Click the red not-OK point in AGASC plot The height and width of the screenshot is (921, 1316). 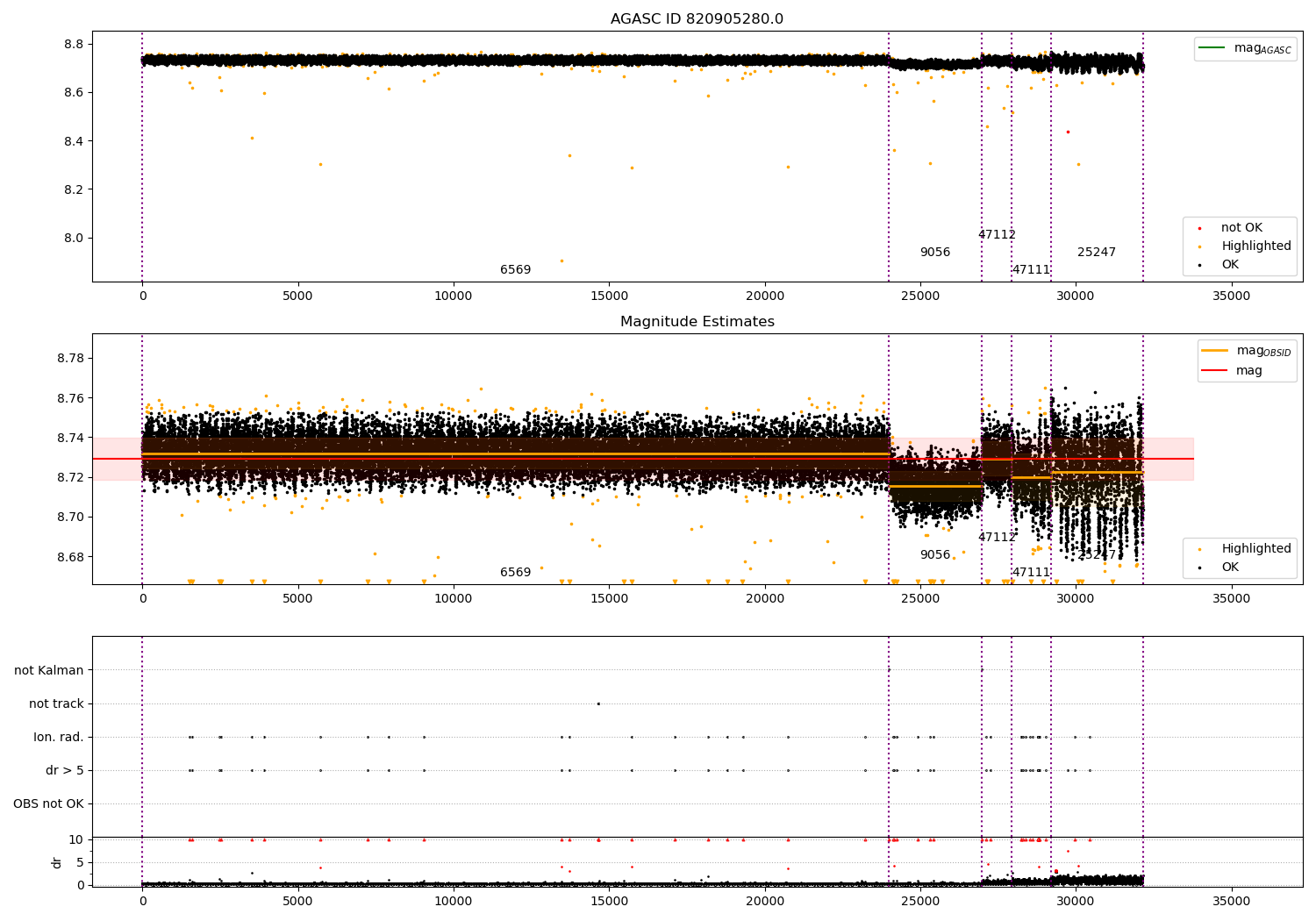click(x=1068, y=132)
